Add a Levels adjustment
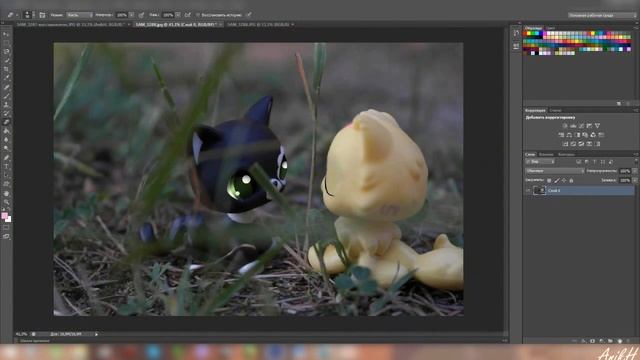The width and height of the screenshot is (640, 360). coord(573,126)
